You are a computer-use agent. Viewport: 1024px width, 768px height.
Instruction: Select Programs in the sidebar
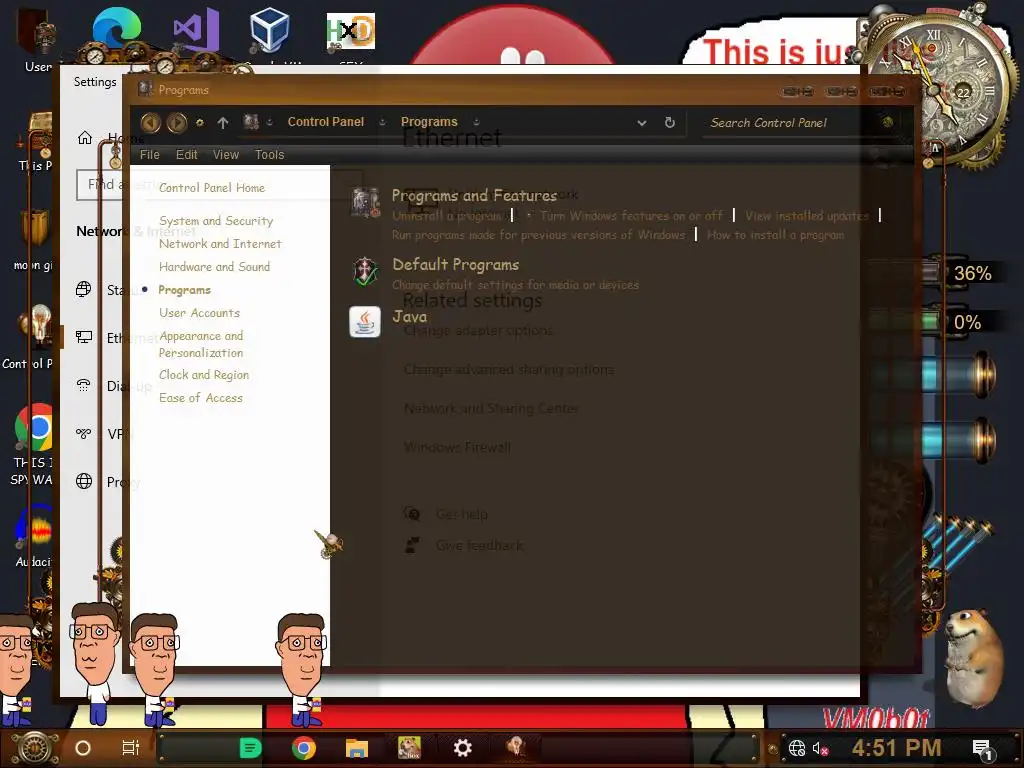184,290
